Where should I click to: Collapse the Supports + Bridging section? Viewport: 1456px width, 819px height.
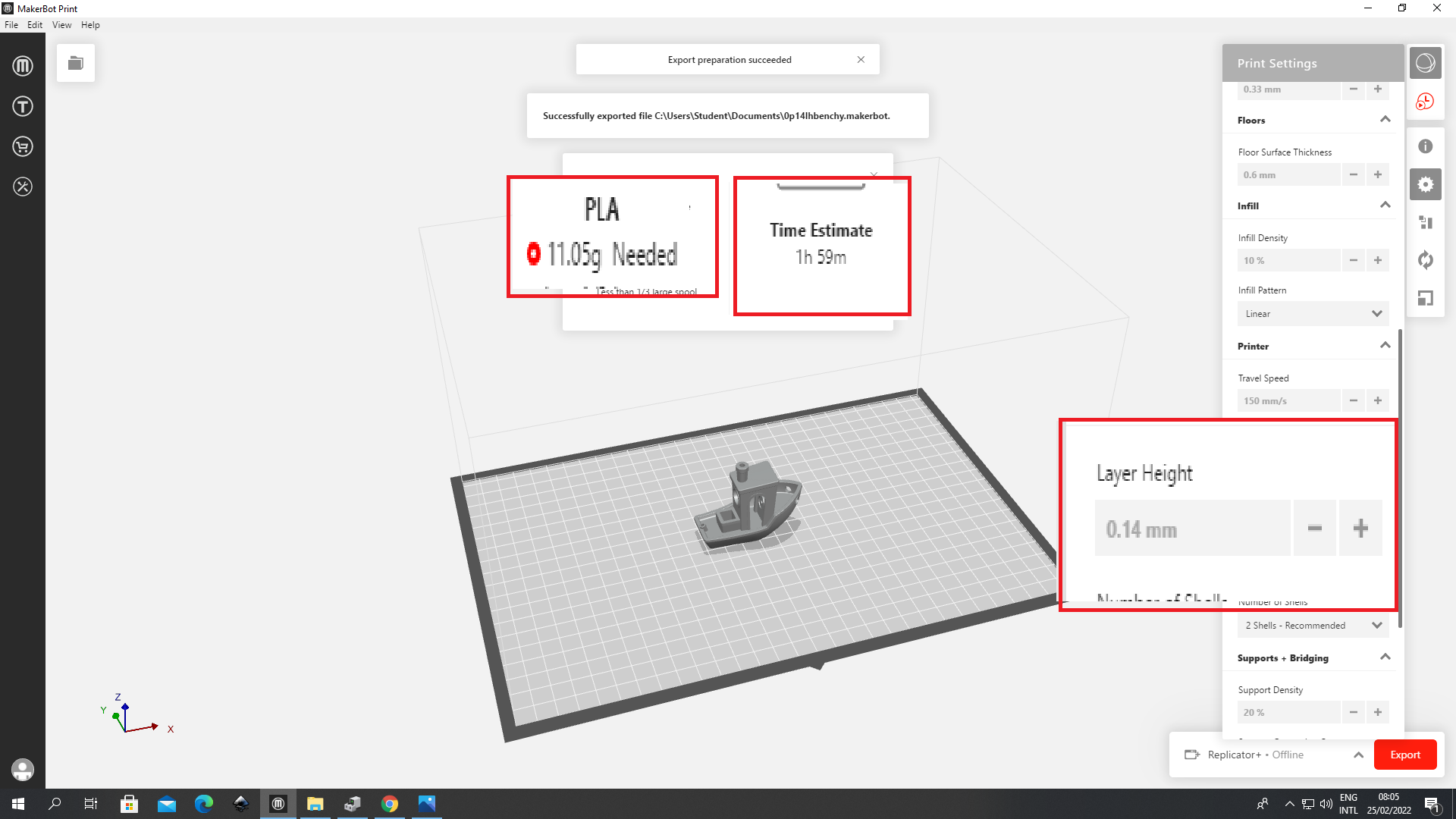[1385, 657]
